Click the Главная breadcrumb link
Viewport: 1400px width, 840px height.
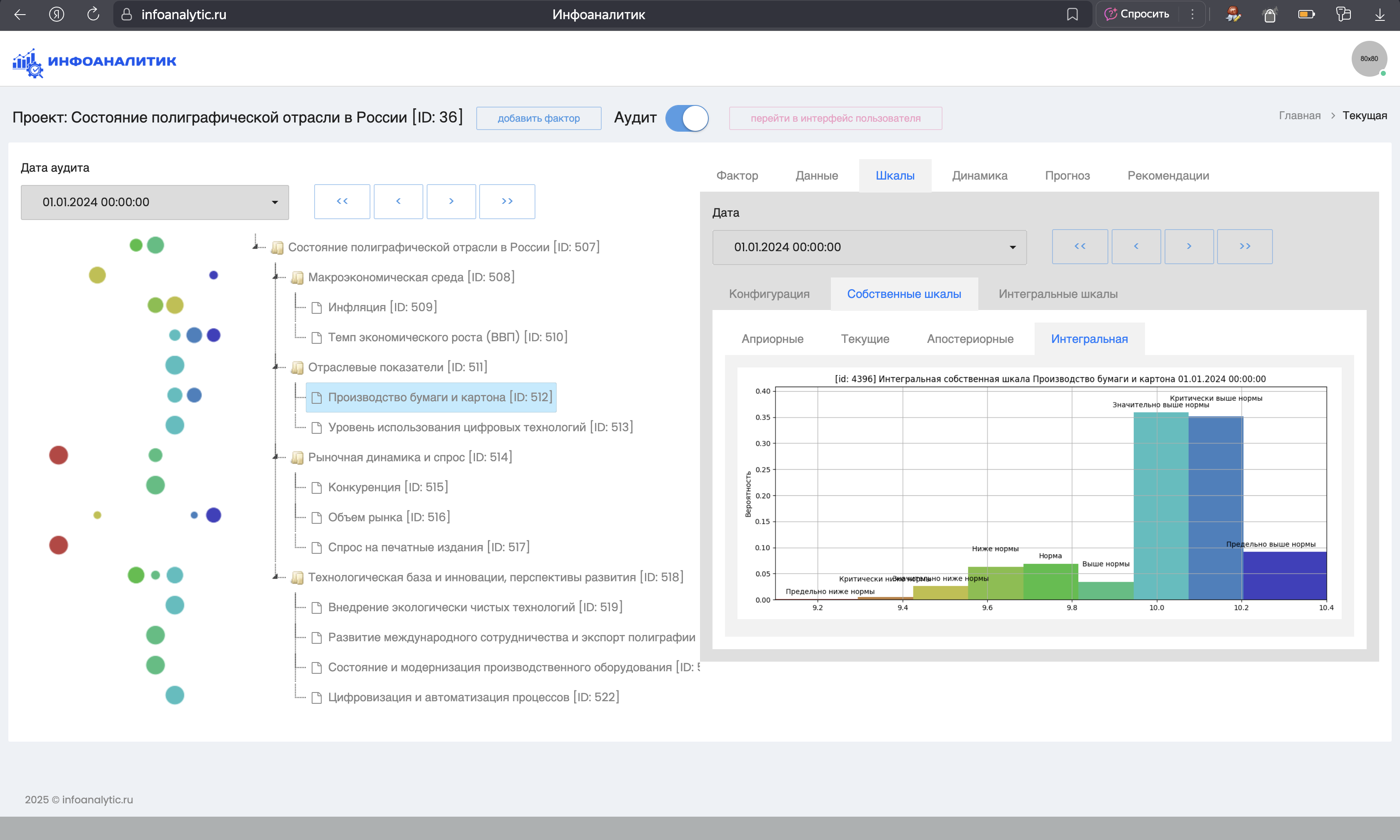pos(1299,116)
